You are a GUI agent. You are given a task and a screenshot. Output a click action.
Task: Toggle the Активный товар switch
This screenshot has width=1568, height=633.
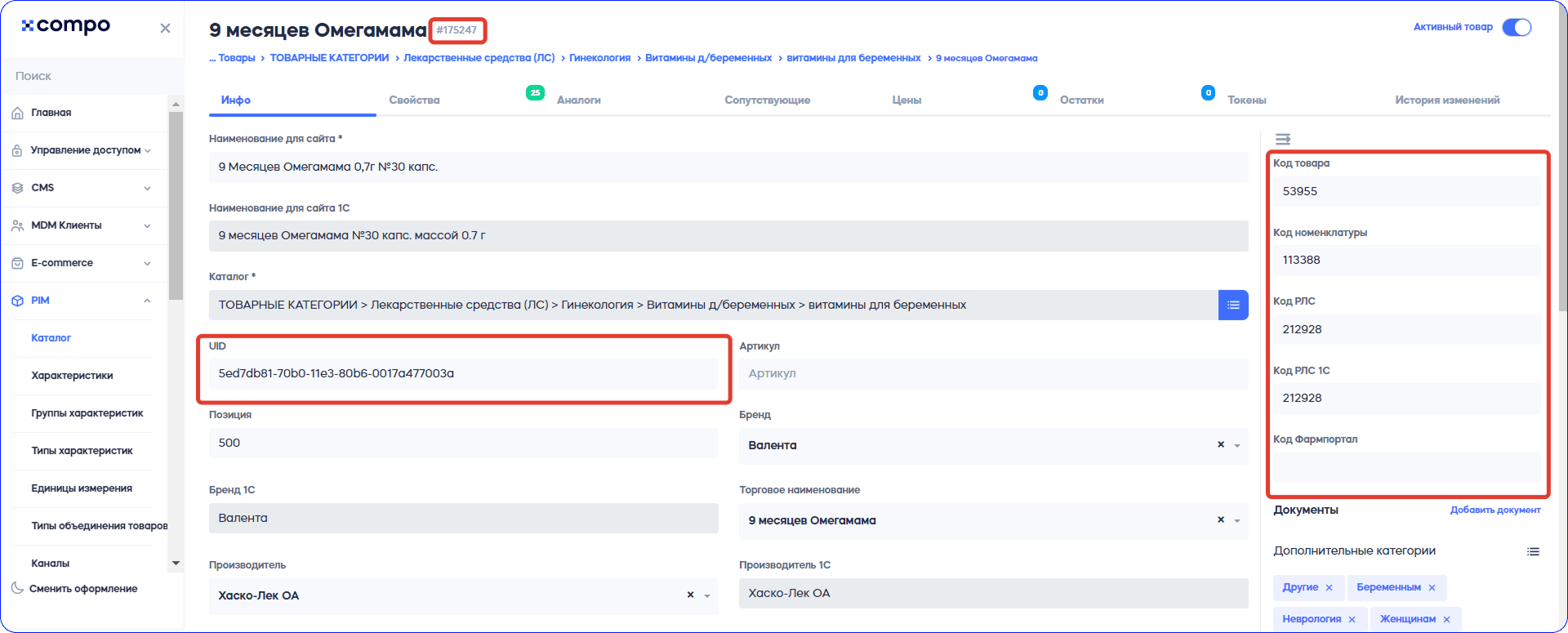click(x=1517, y=28)
